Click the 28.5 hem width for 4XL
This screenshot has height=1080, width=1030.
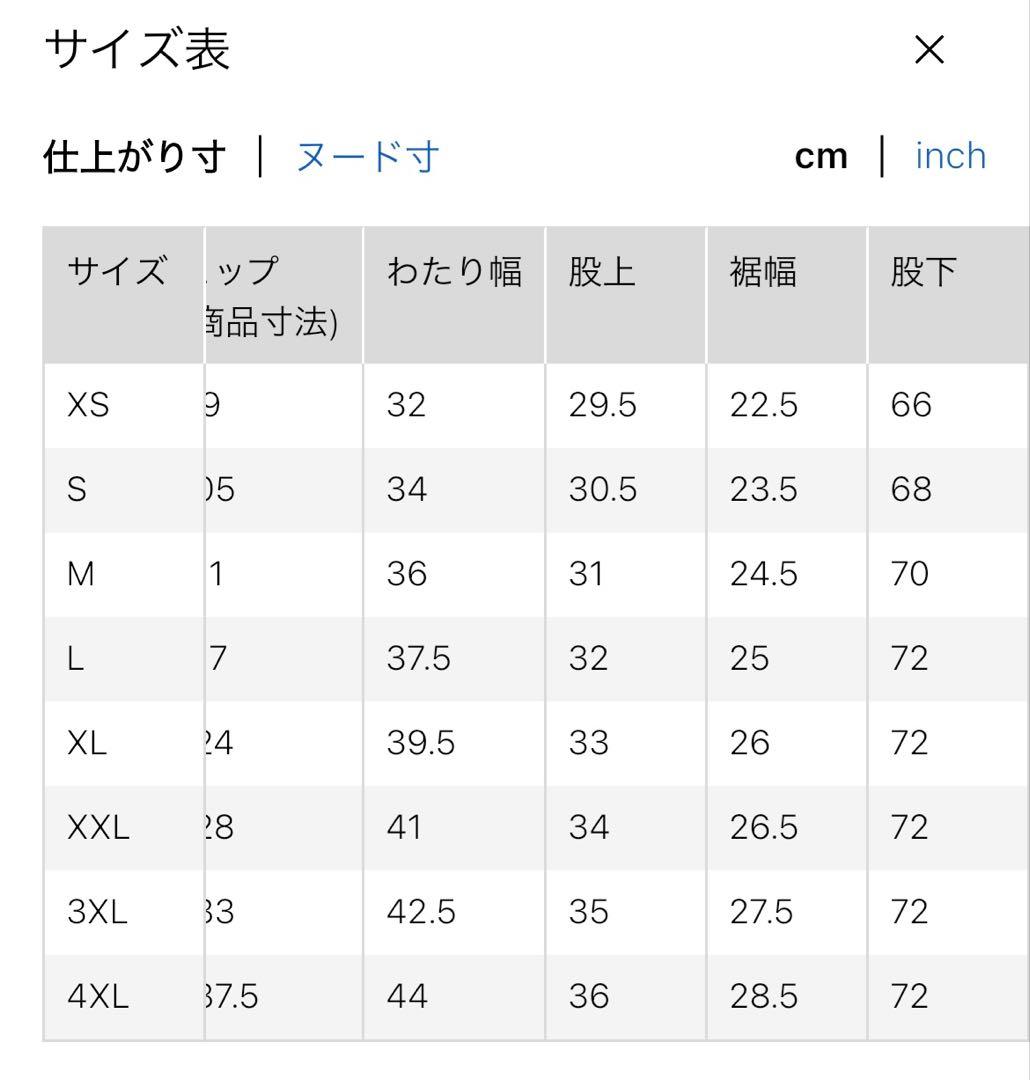[763, 997]
